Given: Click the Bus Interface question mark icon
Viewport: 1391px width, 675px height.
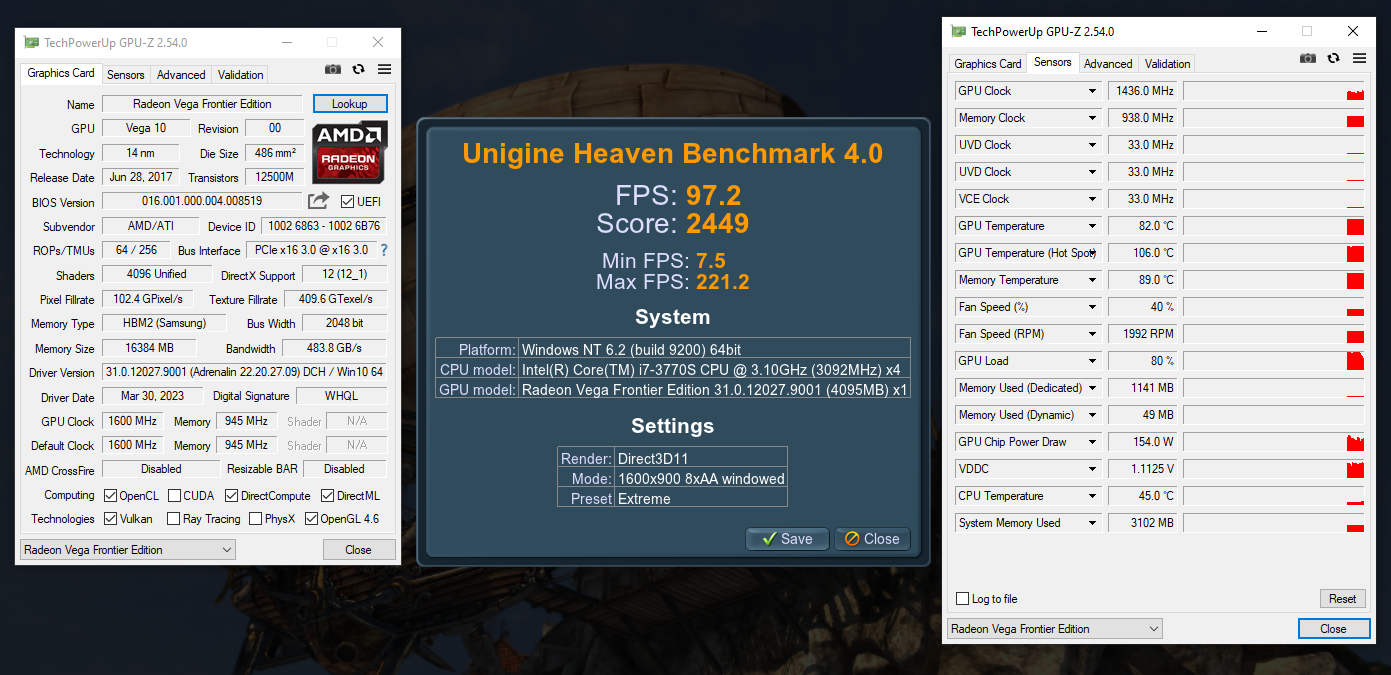Looking at the screenshot, I should [383, 250].
